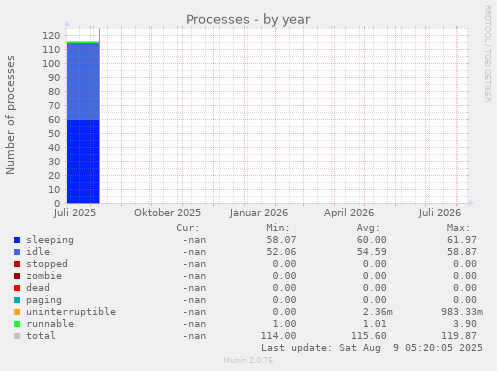Image resolution: width=497 pixels, height=371 pixels.
Task: Select the 'idle' legend label
Action: coord(38,252)
